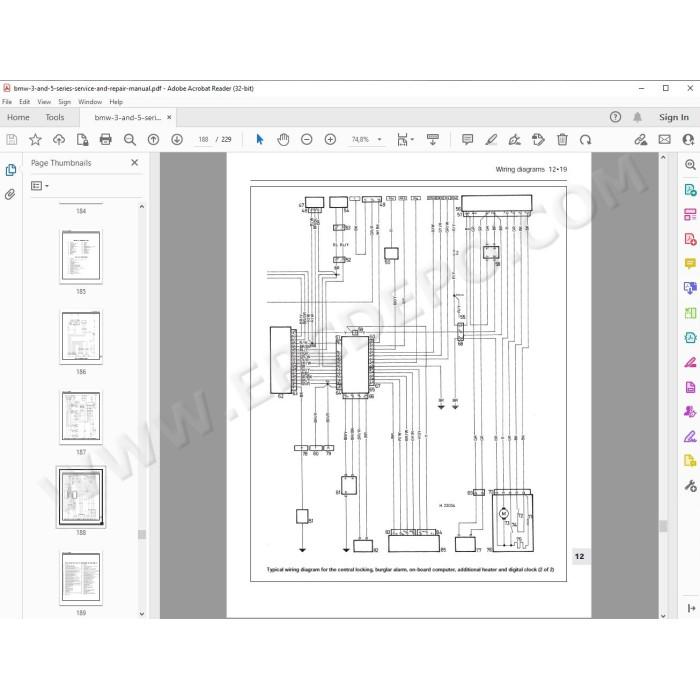Open the Attachments paperclip panel
The height and width of the screenshot is (700, 700).
(x=10, y=194)
